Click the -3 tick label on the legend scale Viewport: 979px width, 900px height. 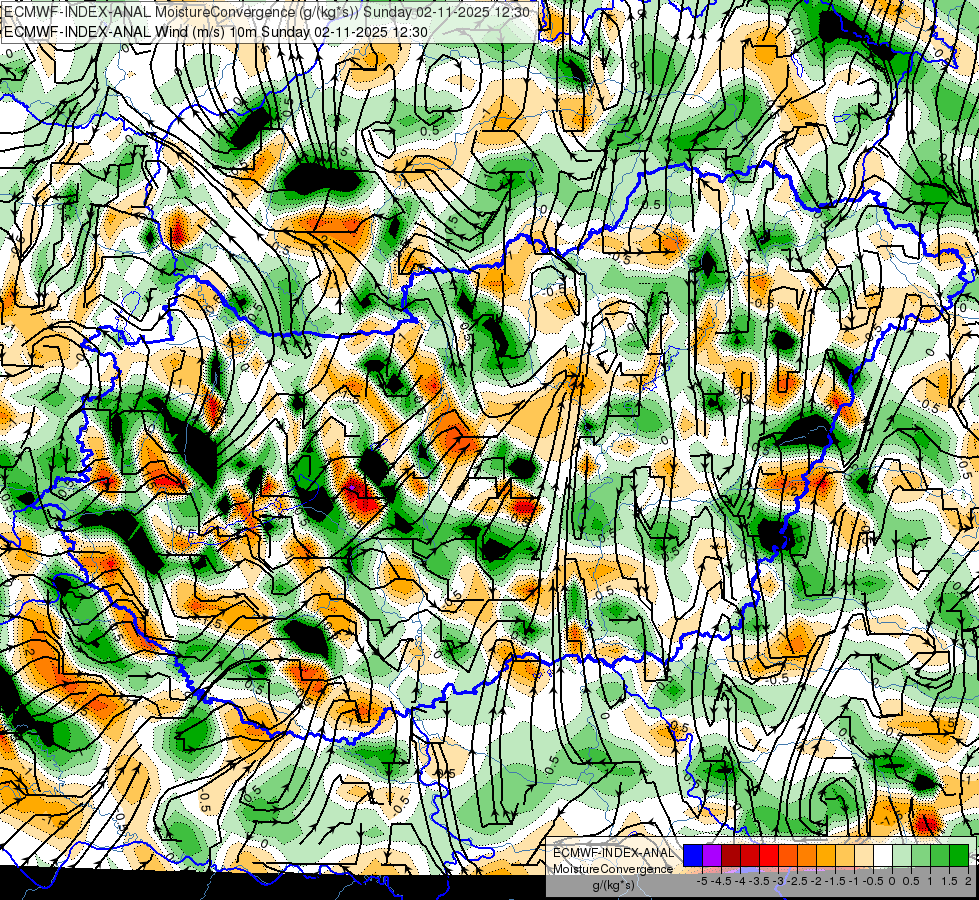tap(778, 881)
